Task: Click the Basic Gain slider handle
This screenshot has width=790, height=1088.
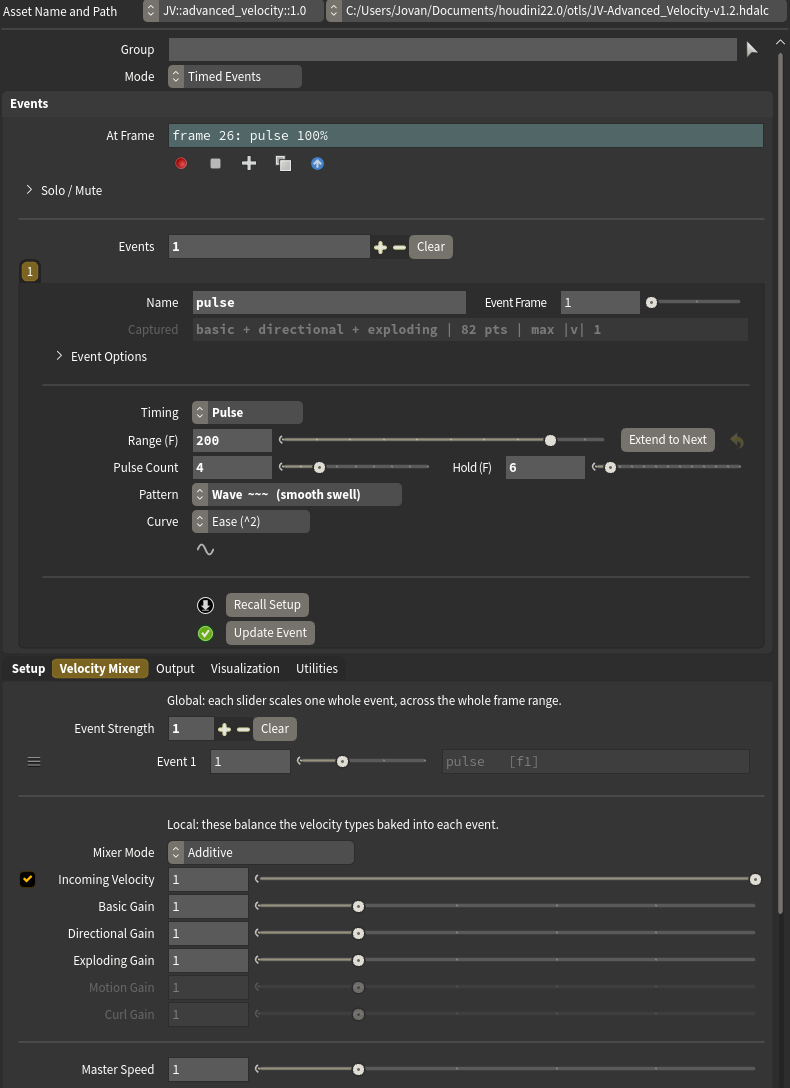Action: point(358,906)
